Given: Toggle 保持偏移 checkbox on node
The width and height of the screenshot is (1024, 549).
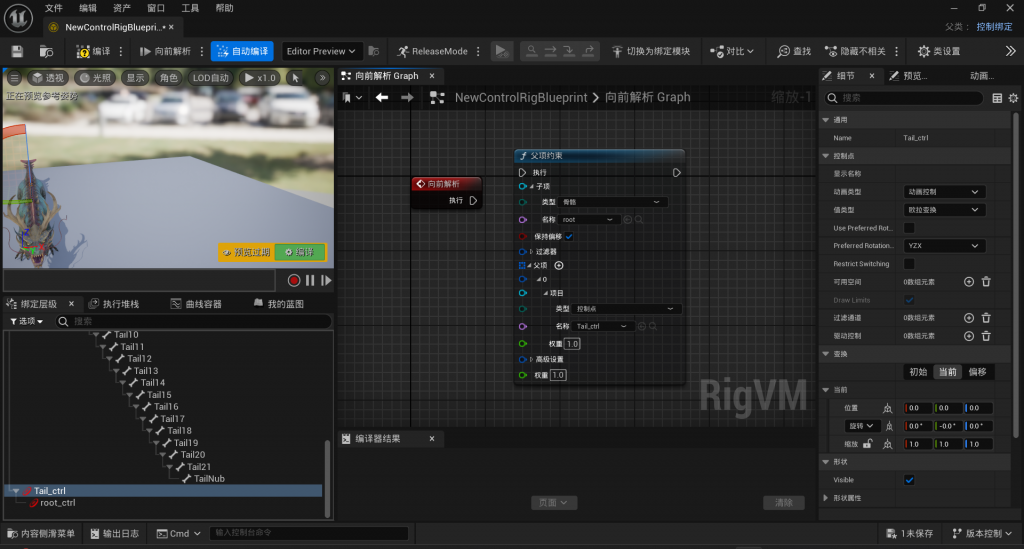Looking at the screenshot, I should click(569, 236).
